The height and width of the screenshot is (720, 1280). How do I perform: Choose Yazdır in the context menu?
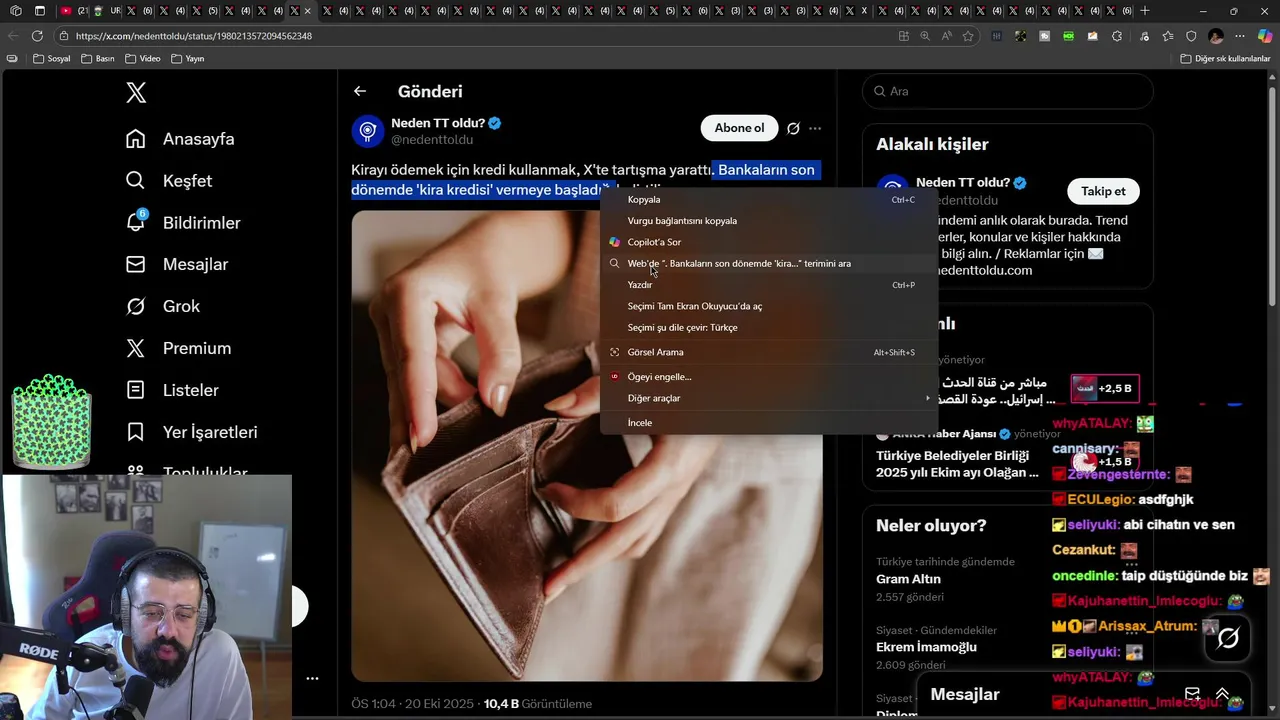(769, 285)
